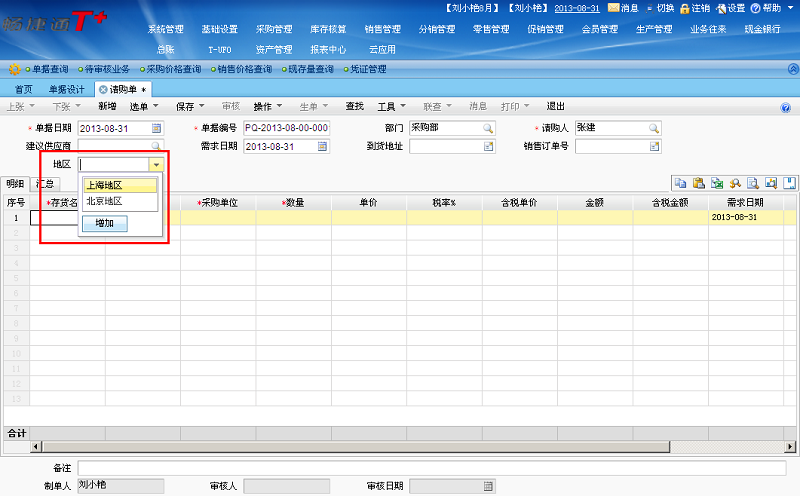Click the search icon in the 部门 field
Image resolution: width=800 pixels, height=496 pixels.
[488, 128]
